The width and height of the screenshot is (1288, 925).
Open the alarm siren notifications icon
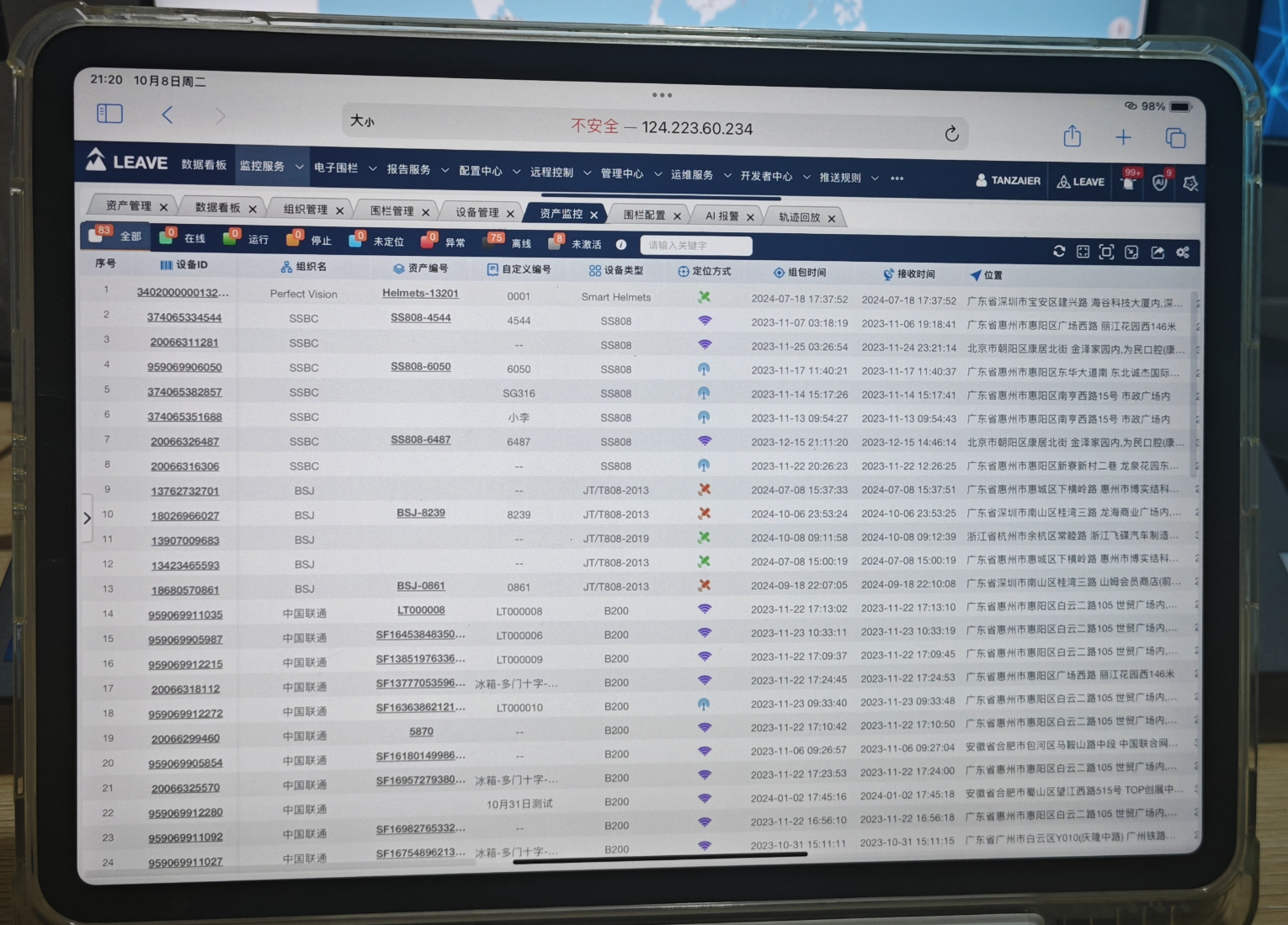point(1129,181)
